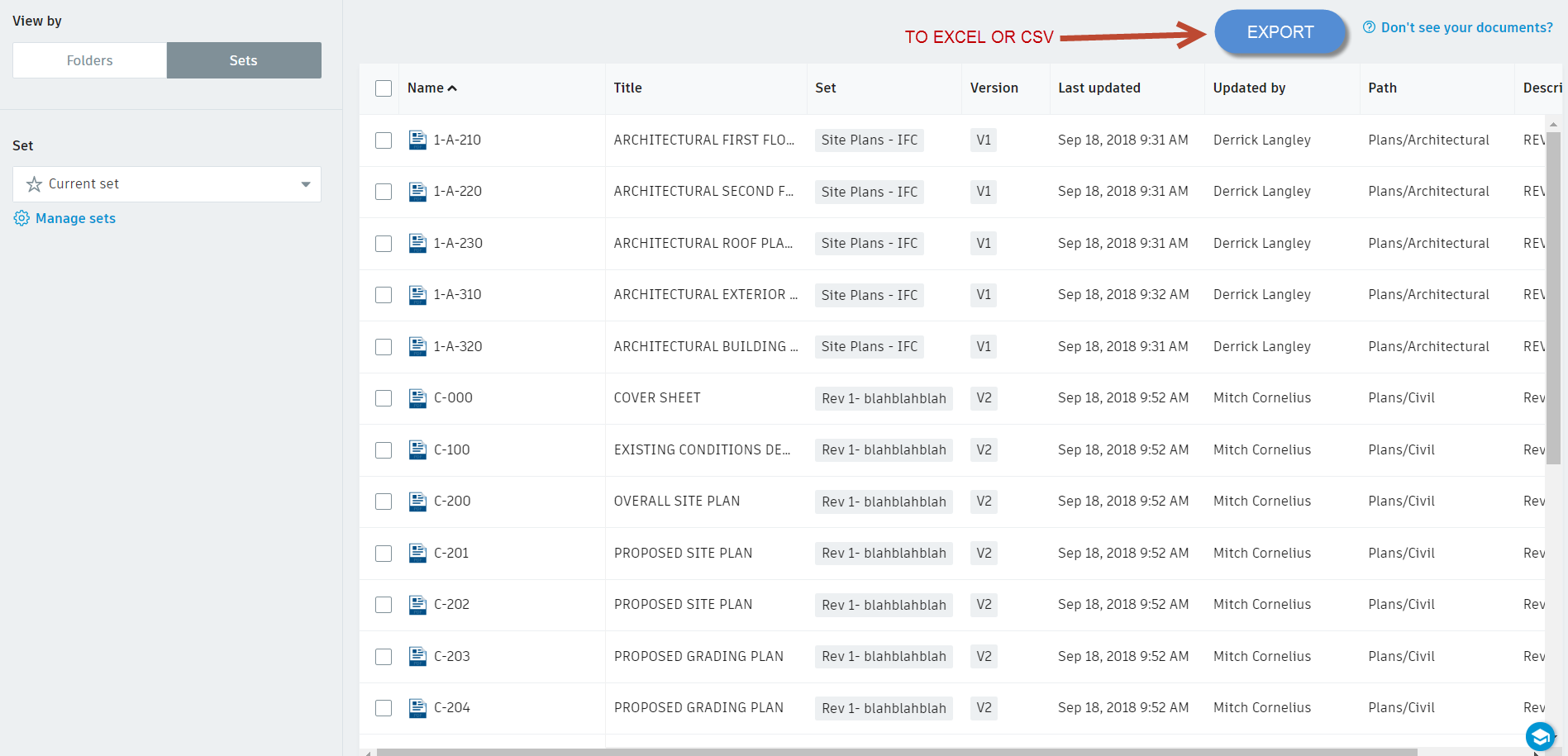
Task: Click the document icon for C-000
Action: point(417,398)
